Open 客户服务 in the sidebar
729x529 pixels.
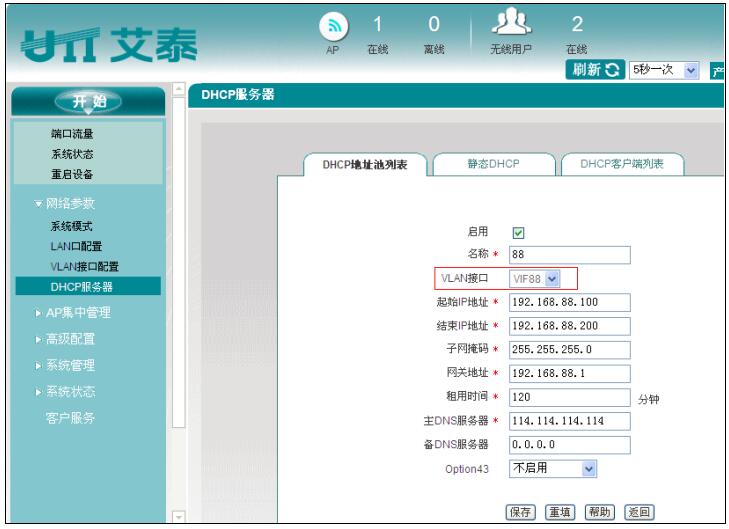70,418
